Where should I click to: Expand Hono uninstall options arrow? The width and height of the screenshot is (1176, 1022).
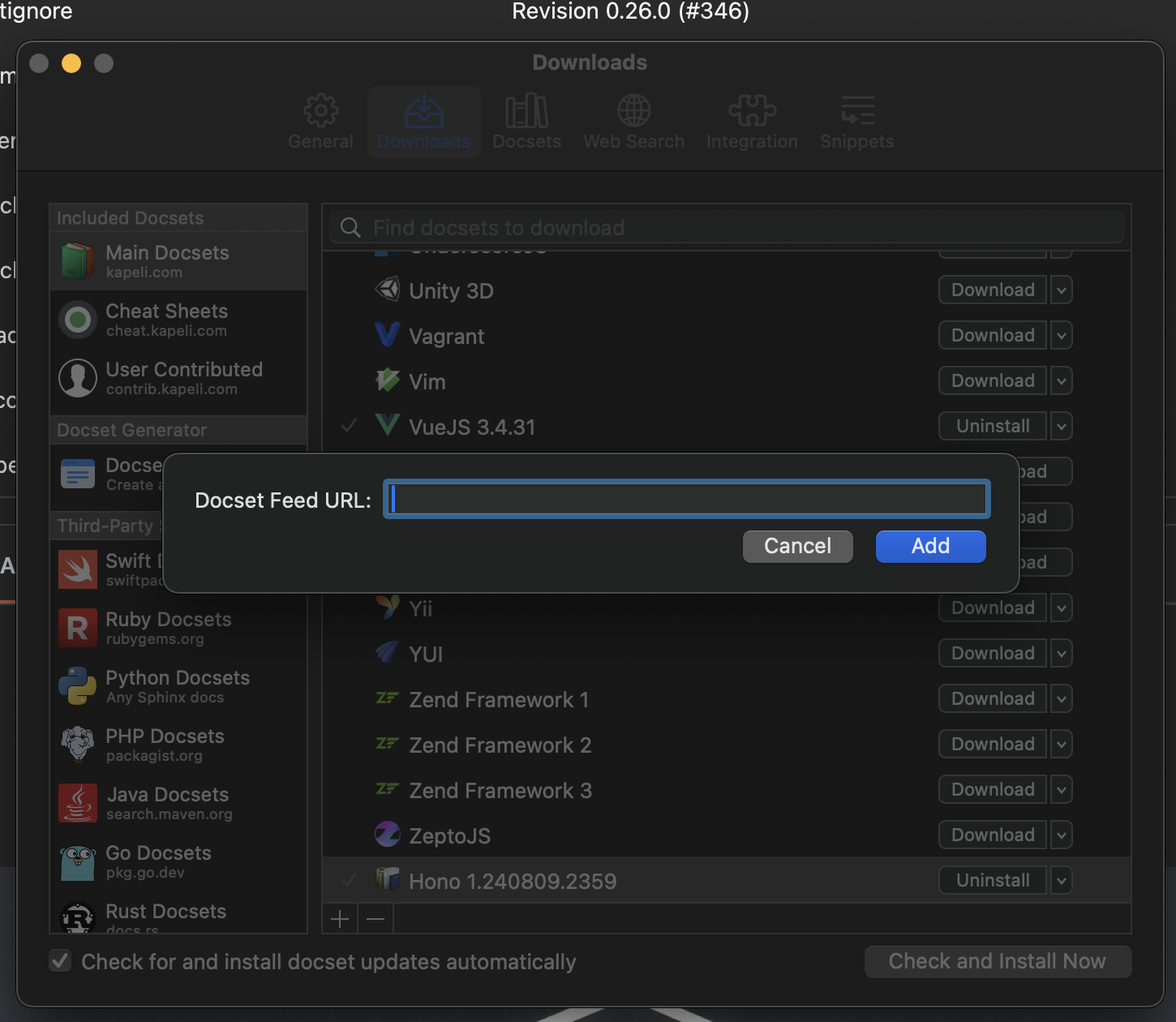pos(1061,880)
